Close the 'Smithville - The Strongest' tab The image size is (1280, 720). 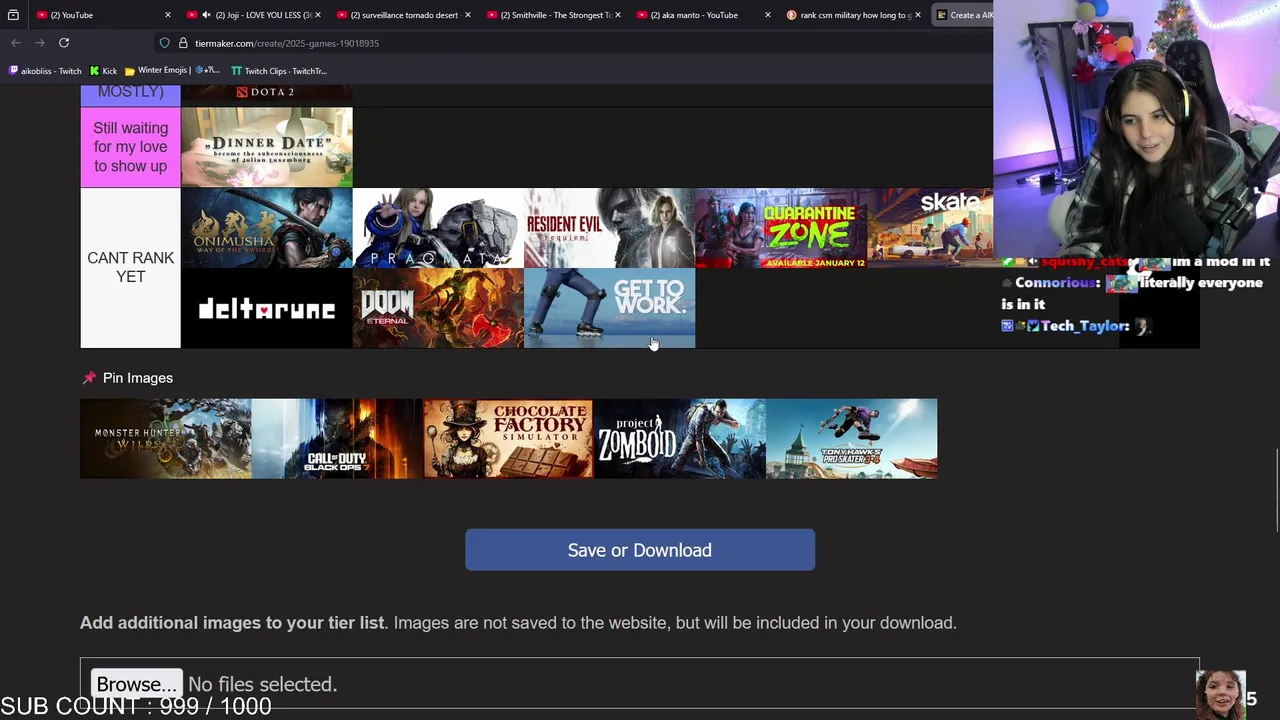coord(617,15)
